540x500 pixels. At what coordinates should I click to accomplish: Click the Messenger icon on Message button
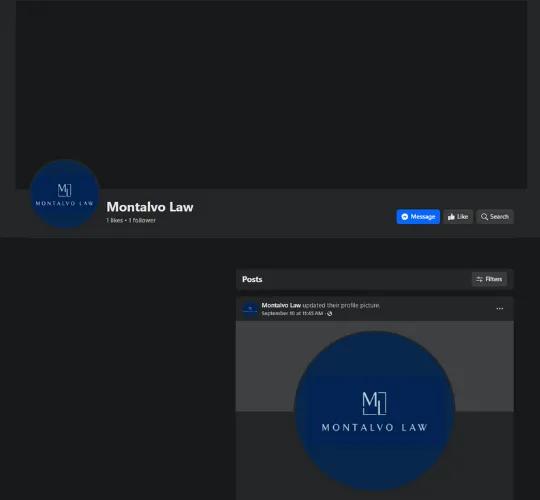point(405,217)
